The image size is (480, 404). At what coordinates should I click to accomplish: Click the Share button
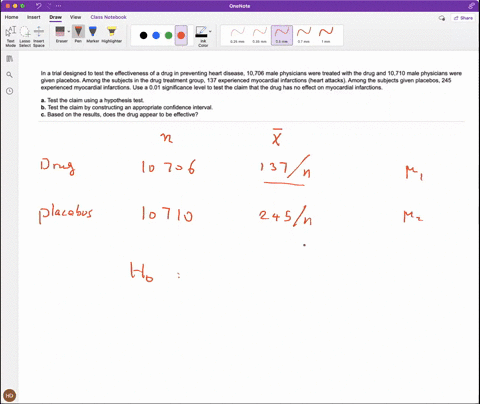(x=464, y=18)
